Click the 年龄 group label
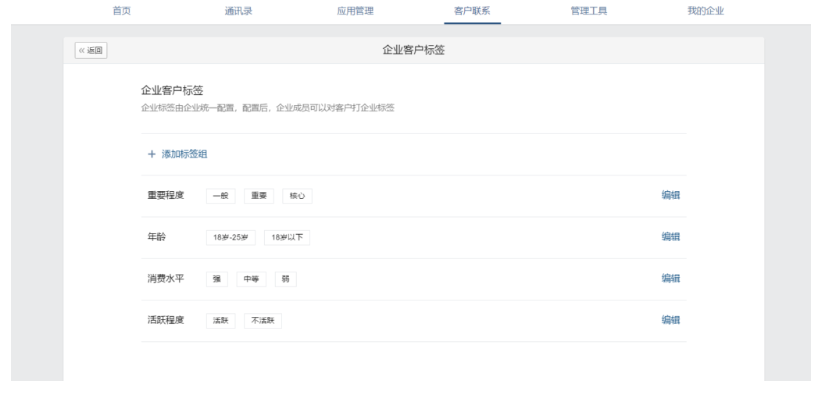Viewport: 825px width, 396px height. coord(156,237)
